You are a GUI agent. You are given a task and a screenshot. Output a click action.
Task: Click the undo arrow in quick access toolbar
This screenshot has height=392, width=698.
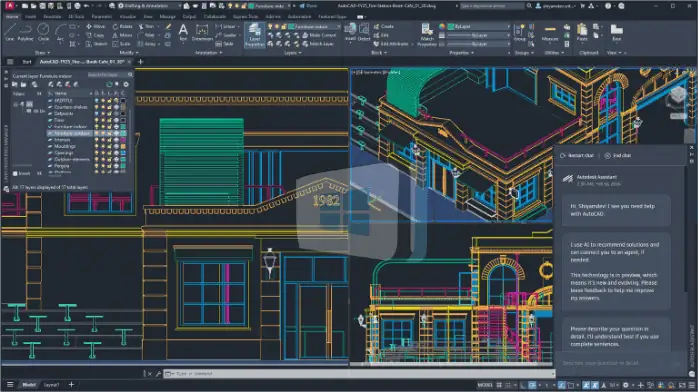[86, 6]
